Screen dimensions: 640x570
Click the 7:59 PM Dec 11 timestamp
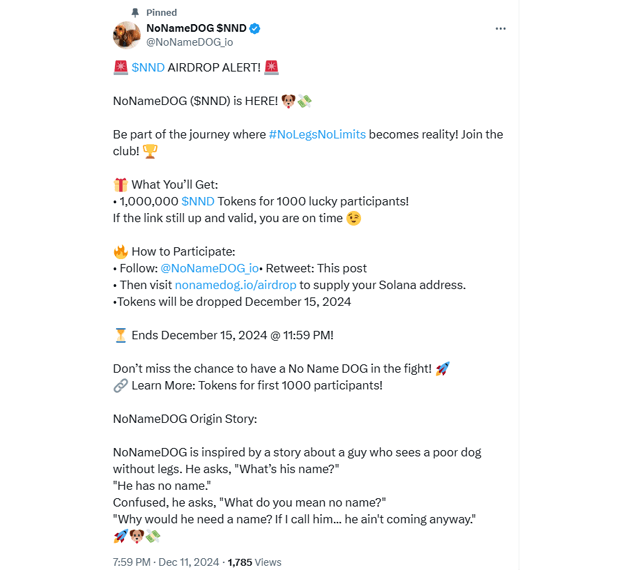click(166, 563)
